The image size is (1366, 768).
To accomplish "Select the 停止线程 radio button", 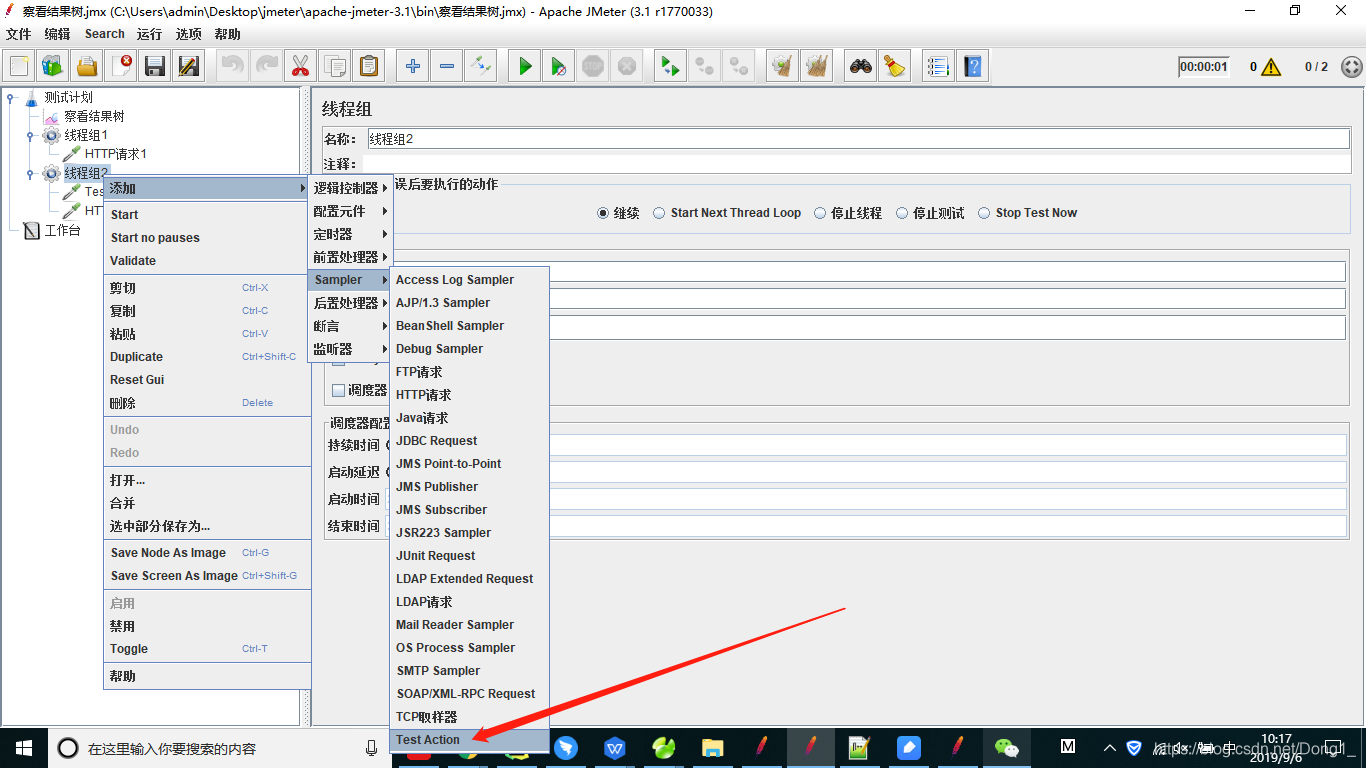I will click(820, 213).
